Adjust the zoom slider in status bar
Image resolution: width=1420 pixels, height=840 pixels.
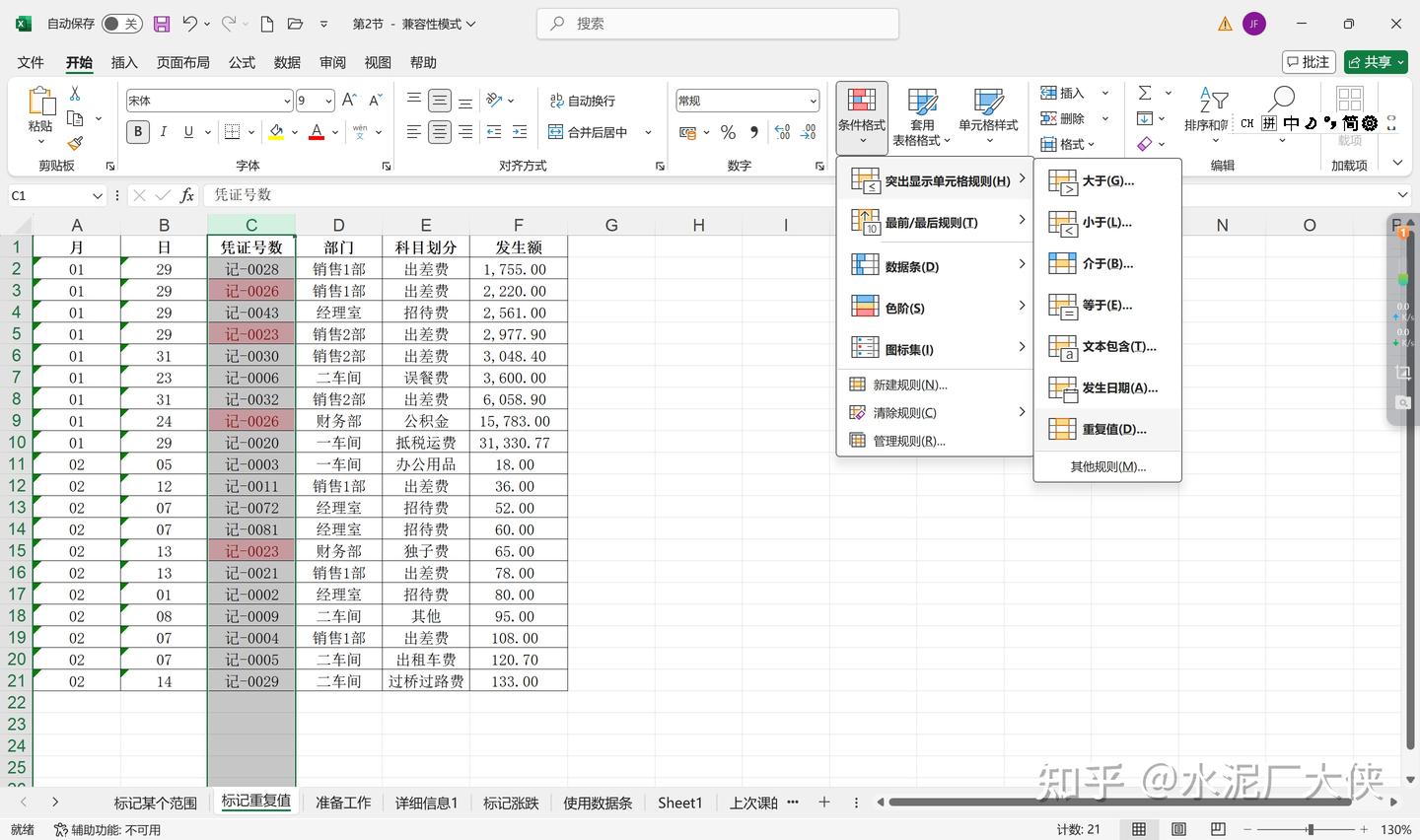click(x=1310, y=829)
